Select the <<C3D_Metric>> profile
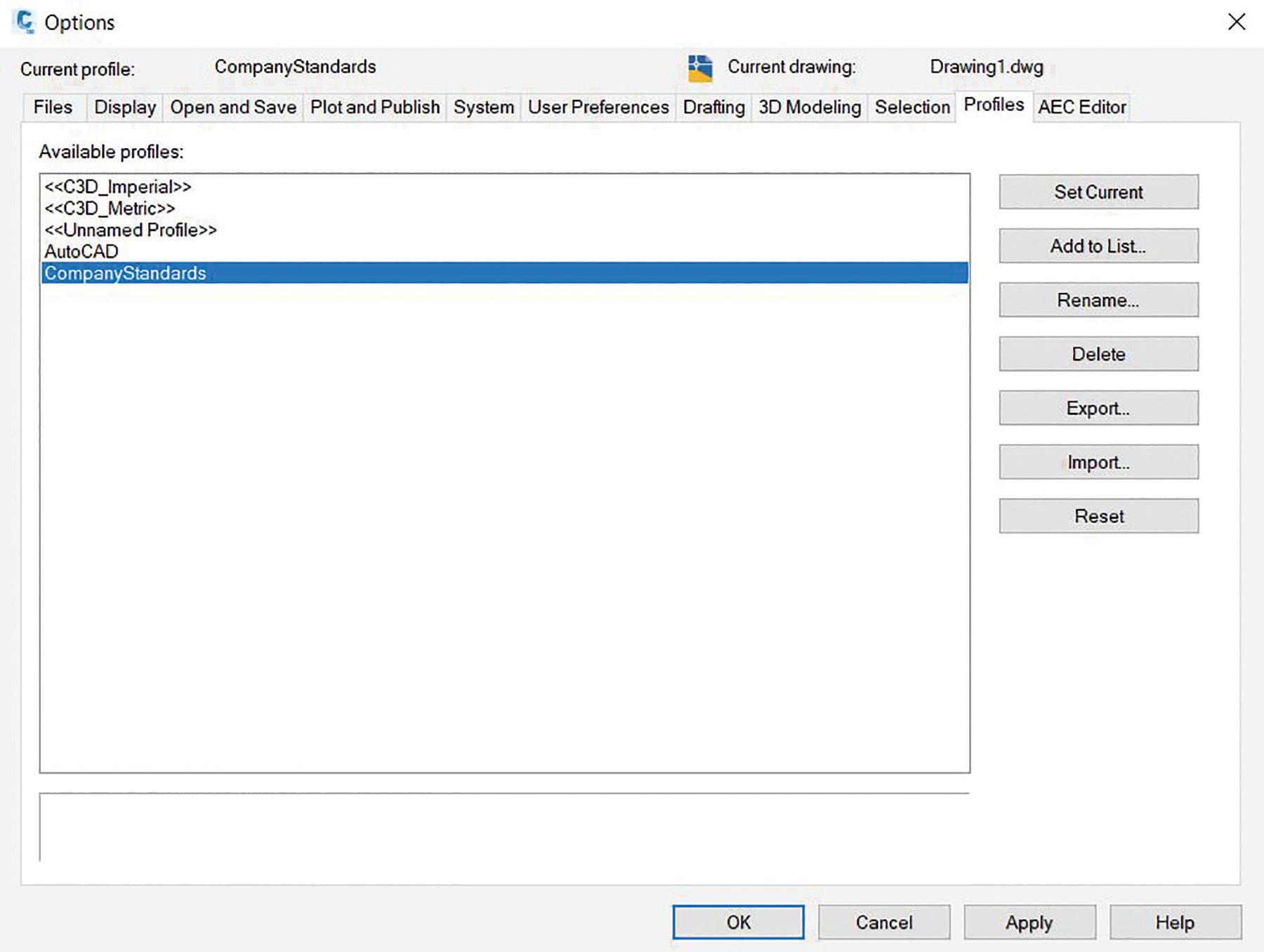Viewport: 1264px width, 952px height. point(504,209)
